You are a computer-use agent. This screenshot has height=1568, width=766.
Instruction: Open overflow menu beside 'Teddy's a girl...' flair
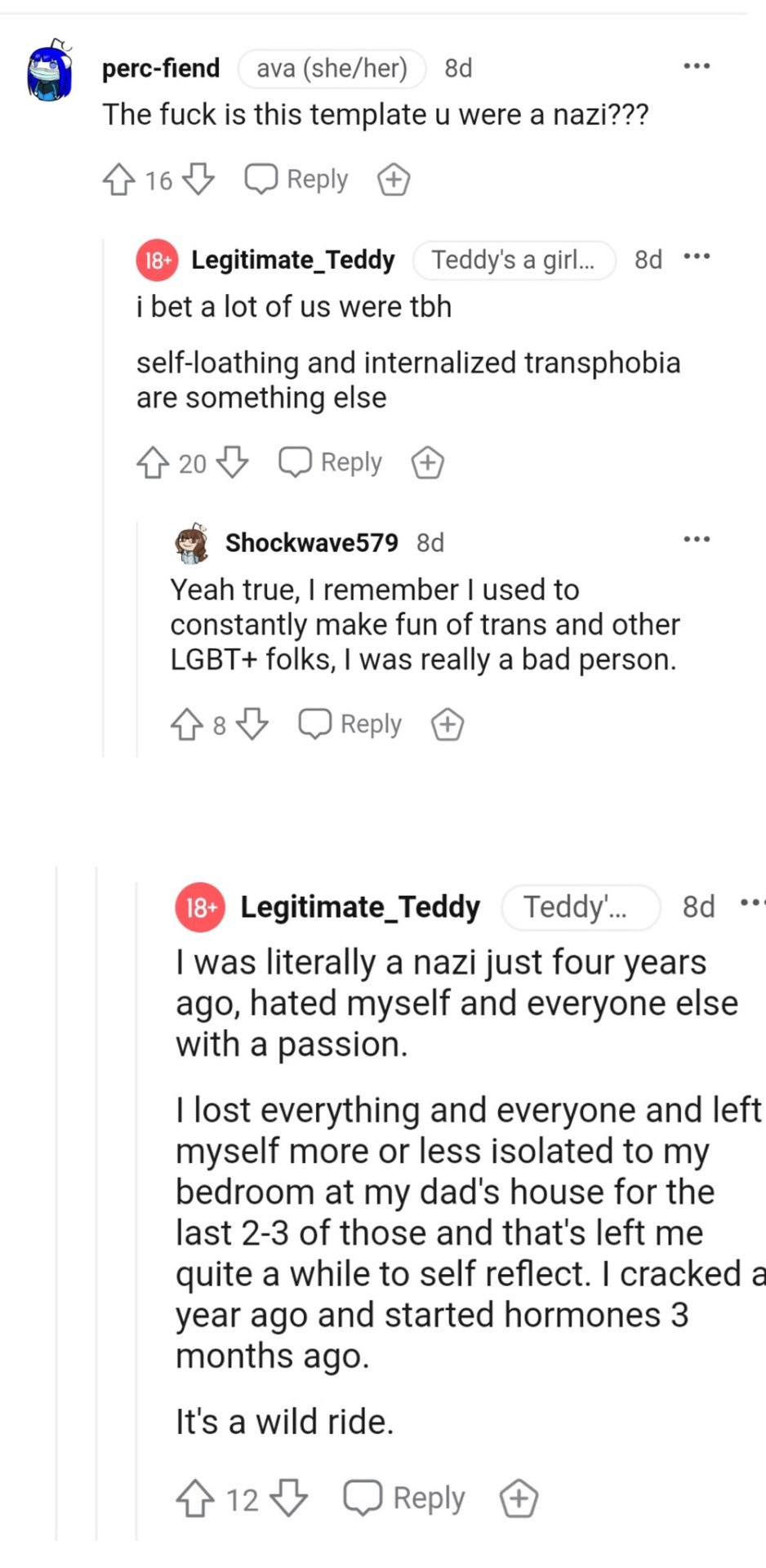(697, 257)
